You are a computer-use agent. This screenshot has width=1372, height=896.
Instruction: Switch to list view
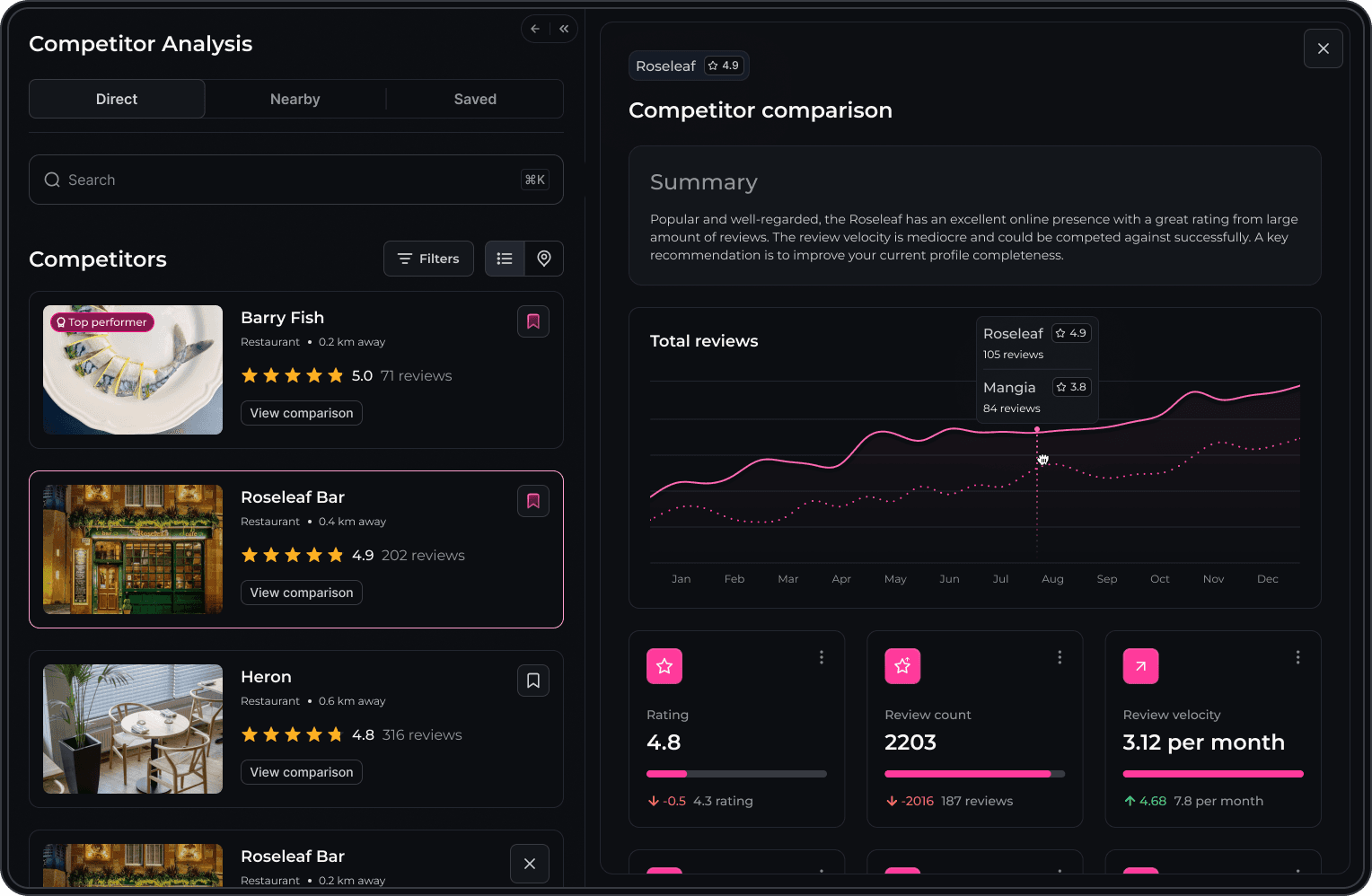(505, 259)
